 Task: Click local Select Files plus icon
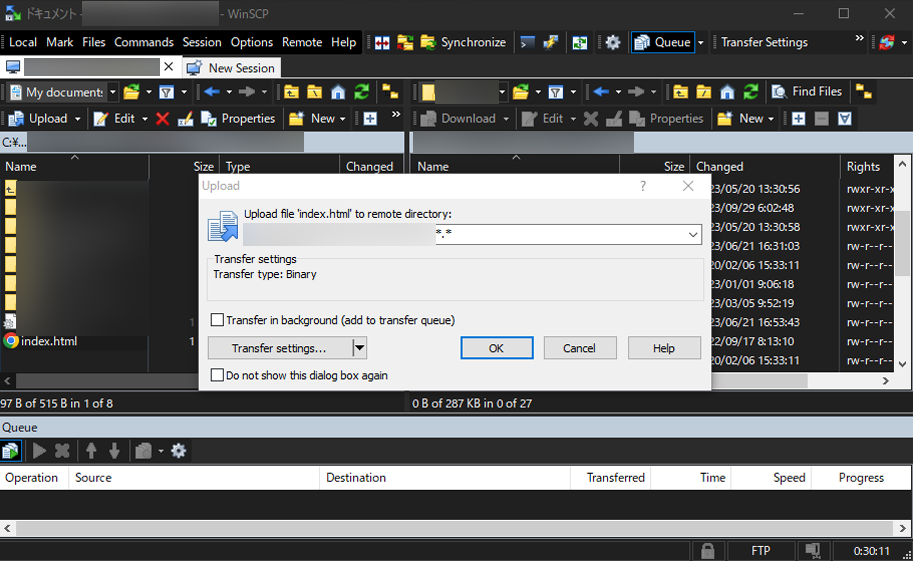point(370,119)
